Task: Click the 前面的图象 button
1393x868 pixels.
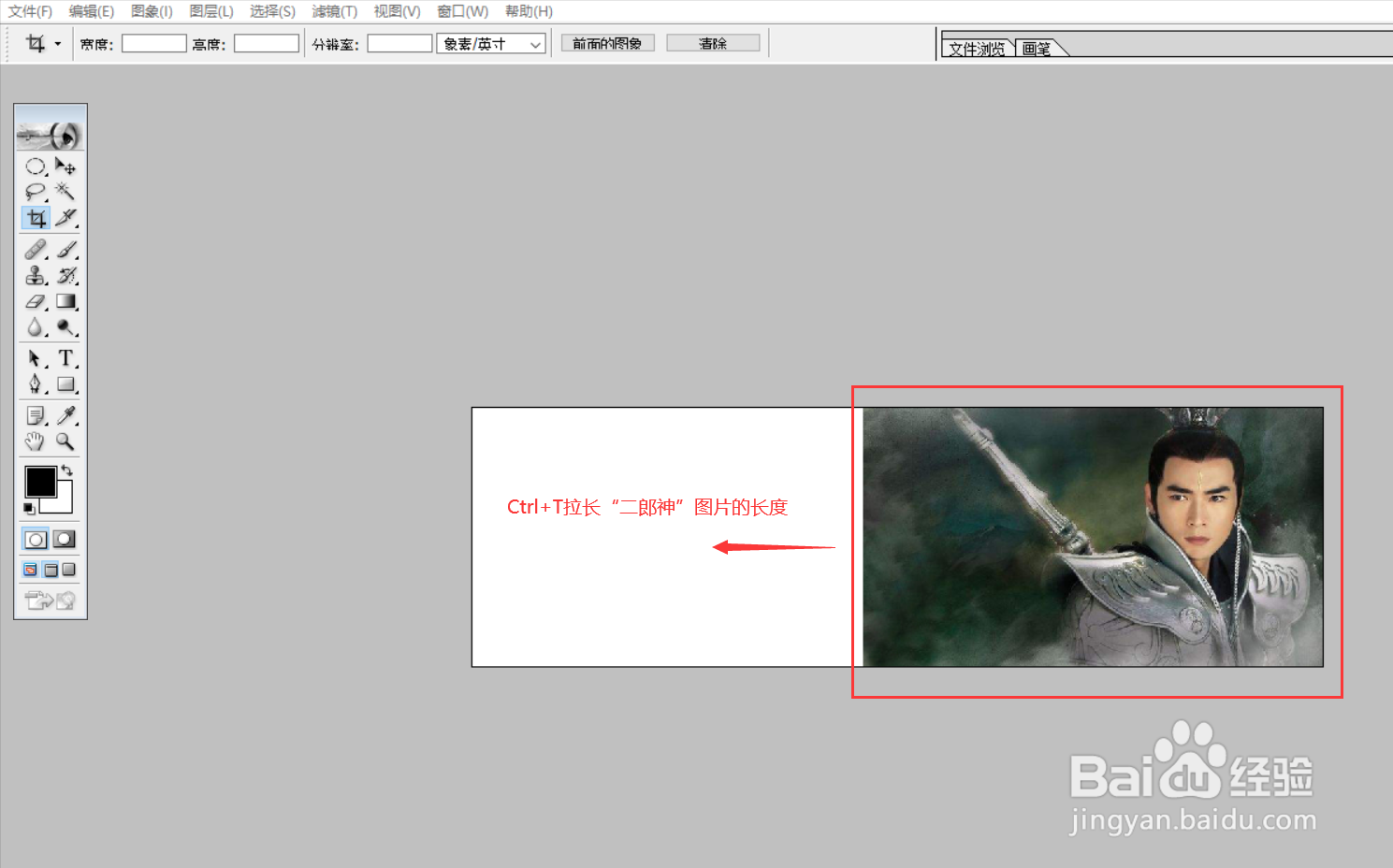Action: click(607, 44)
